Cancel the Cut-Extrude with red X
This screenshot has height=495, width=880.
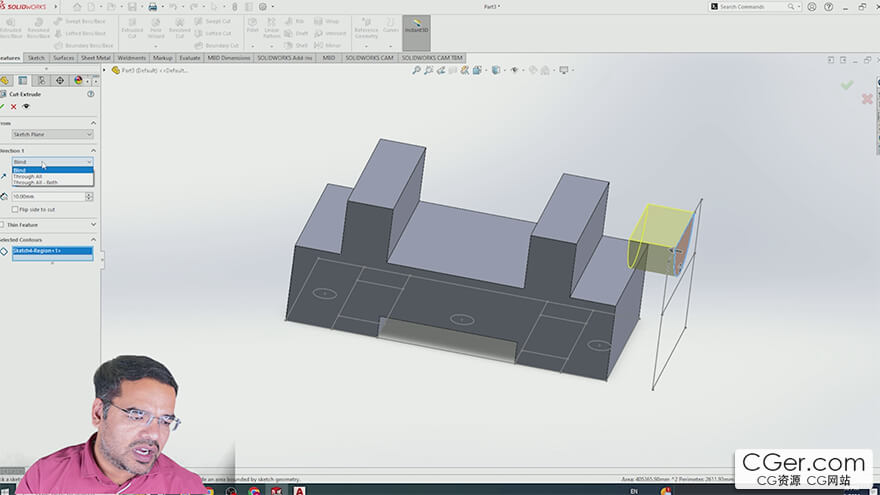(x=14, y=106)
